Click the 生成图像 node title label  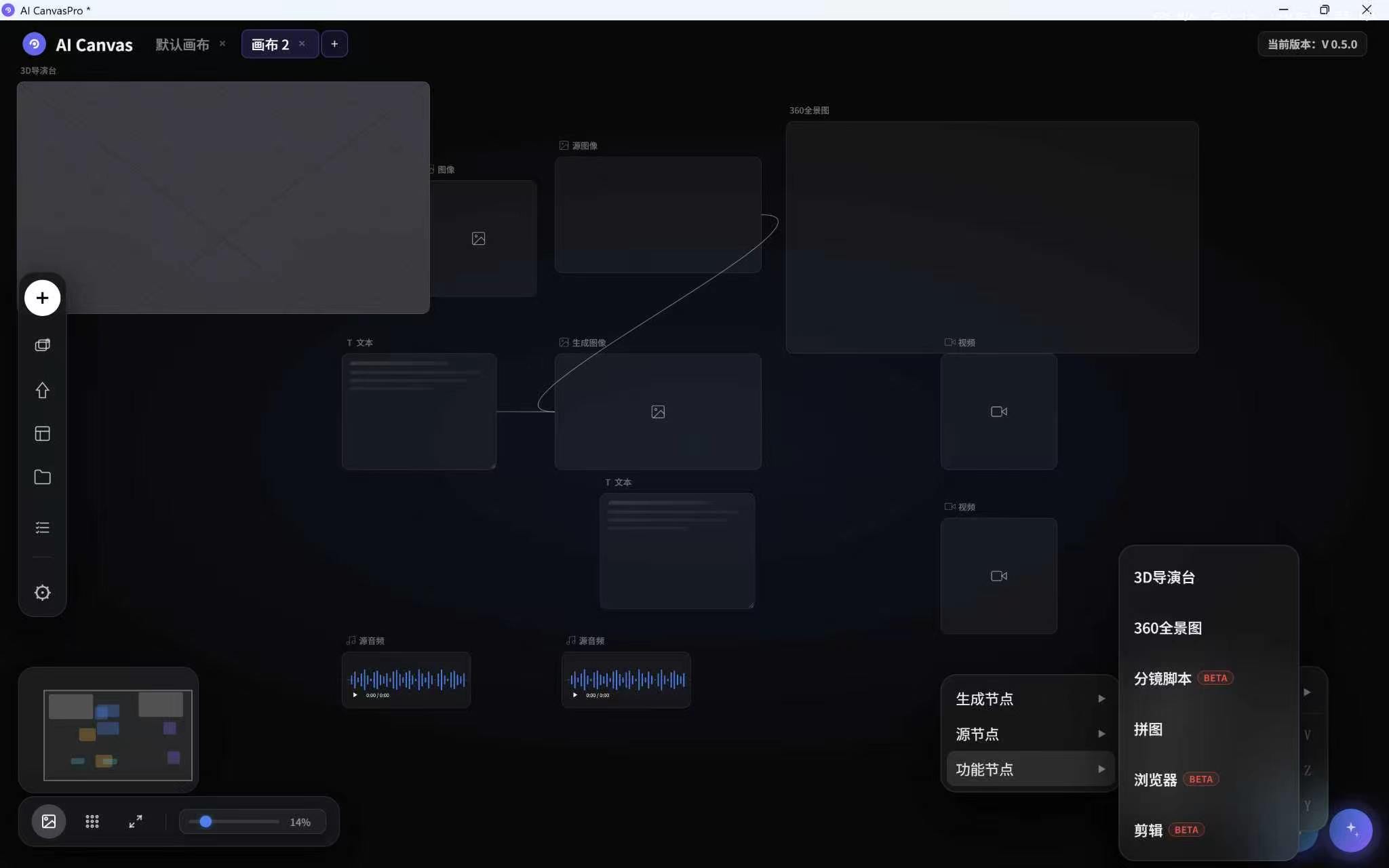tap(589, 343)
